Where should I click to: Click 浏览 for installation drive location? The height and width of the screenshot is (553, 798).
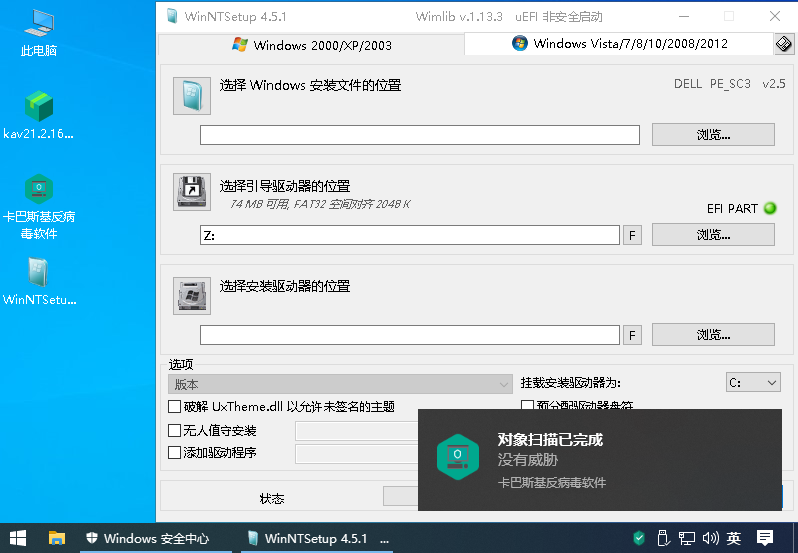click(x=713, y=335)
